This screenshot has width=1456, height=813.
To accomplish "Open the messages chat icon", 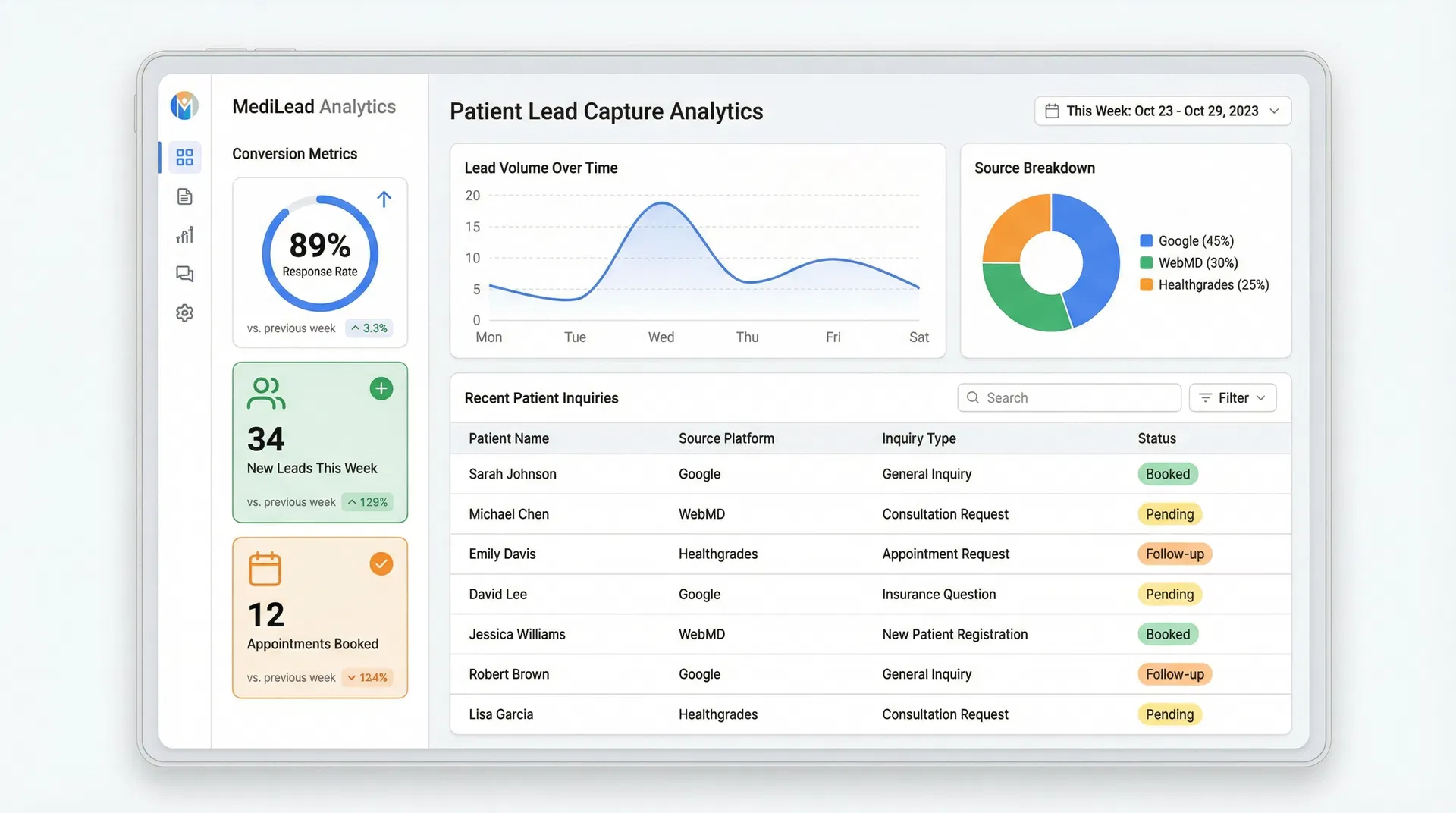I will point(184,274).
